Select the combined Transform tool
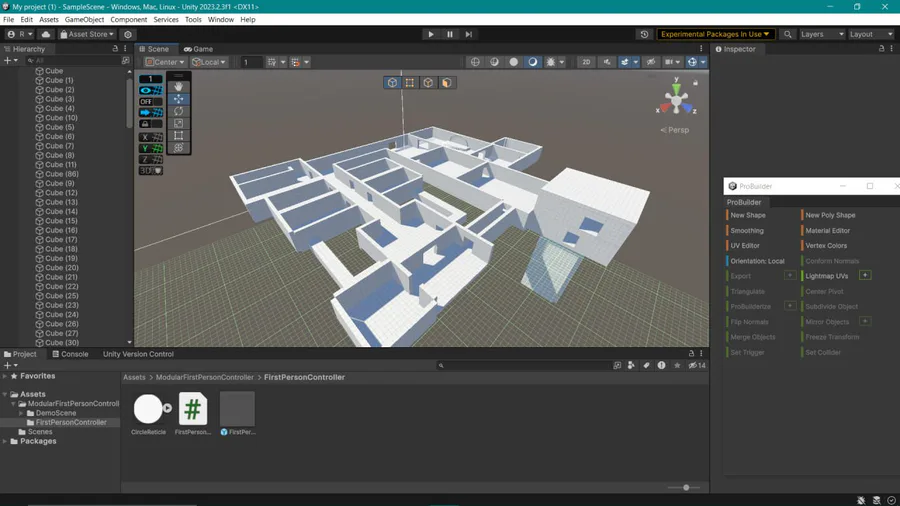The width and height of the screenshot is (900, 506). (x=179, y=148)
